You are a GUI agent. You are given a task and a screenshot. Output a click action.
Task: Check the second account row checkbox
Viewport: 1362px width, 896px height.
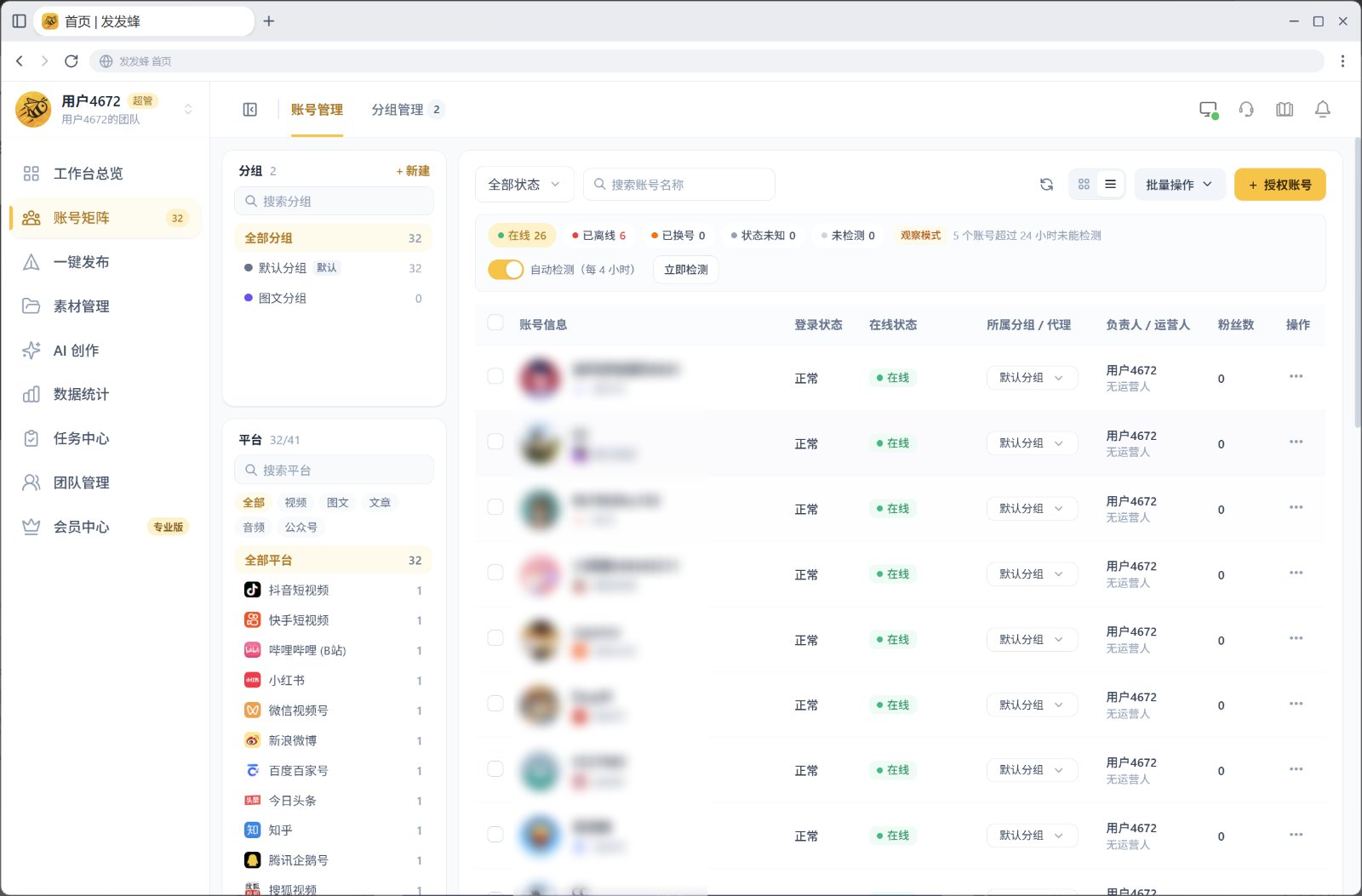coord(495,442)
